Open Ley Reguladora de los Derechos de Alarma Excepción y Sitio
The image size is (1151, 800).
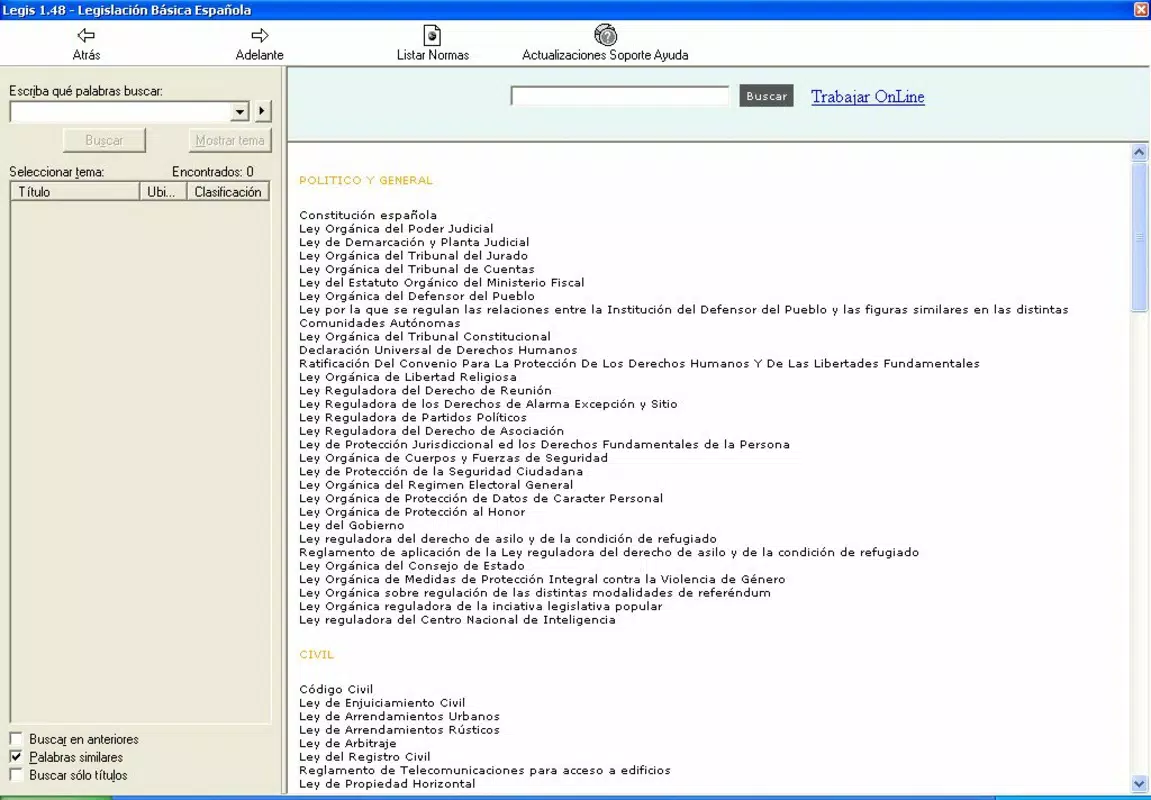pyautogui.click(x=487, y=404)
